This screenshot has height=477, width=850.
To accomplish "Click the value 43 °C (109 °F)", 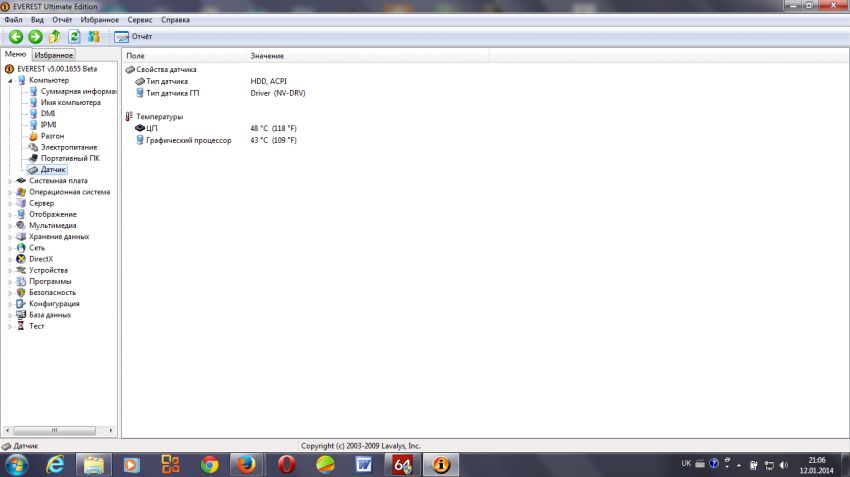I will tap(273, 140).
